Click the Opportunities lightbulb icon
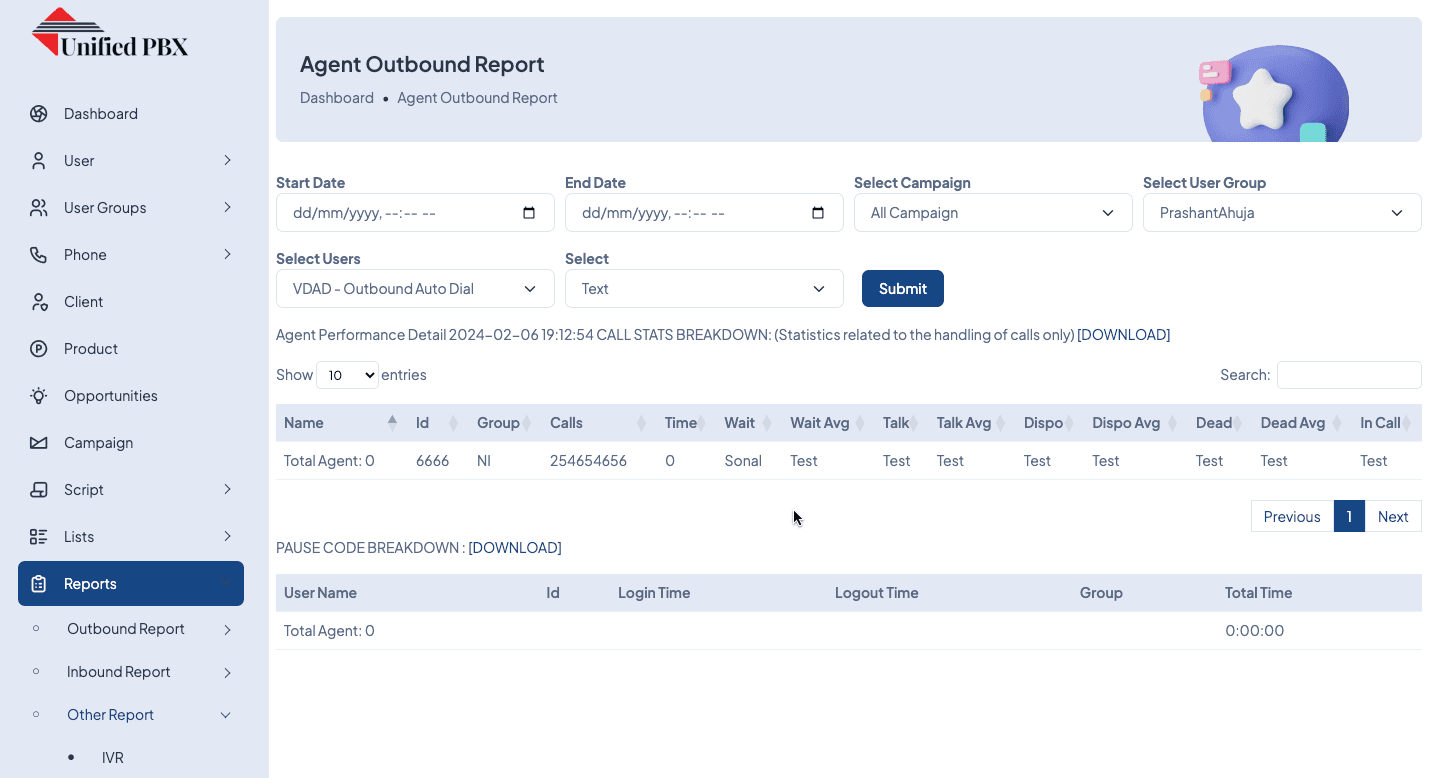Image resolution: width=1433 pixels, height=778 pixels. click(39, 396)
